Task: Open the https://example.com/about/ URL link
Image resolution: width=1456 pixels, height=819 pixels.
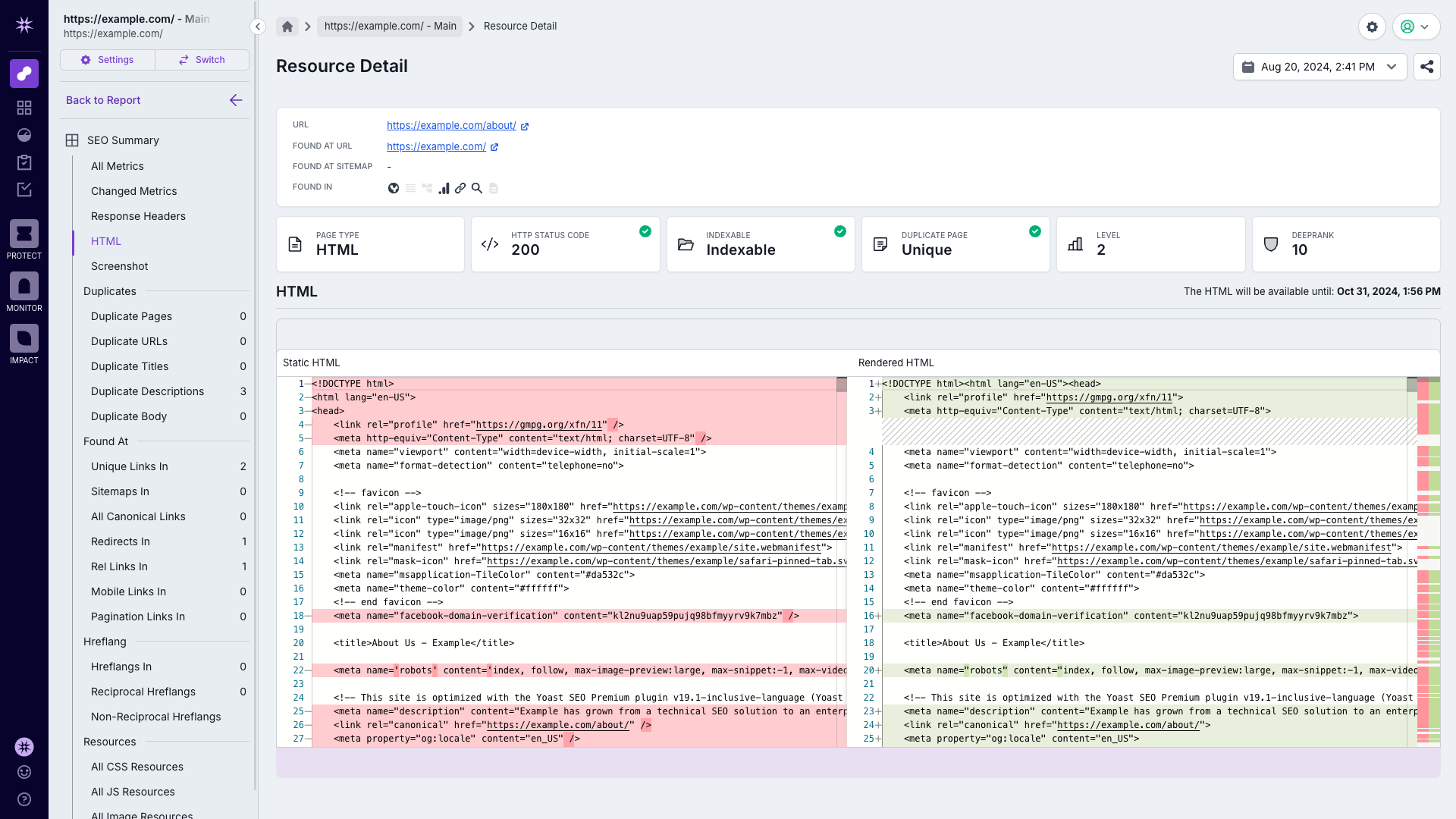Action: click(x=450, y=125)
